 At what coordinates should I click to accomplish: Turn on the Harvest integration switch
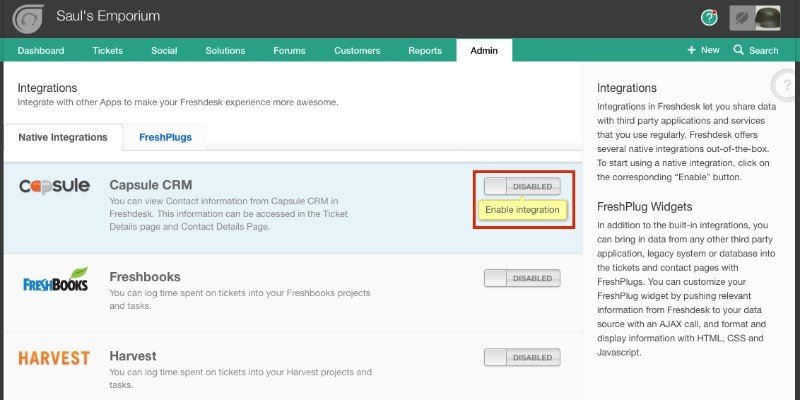click(x=522, y=357)
